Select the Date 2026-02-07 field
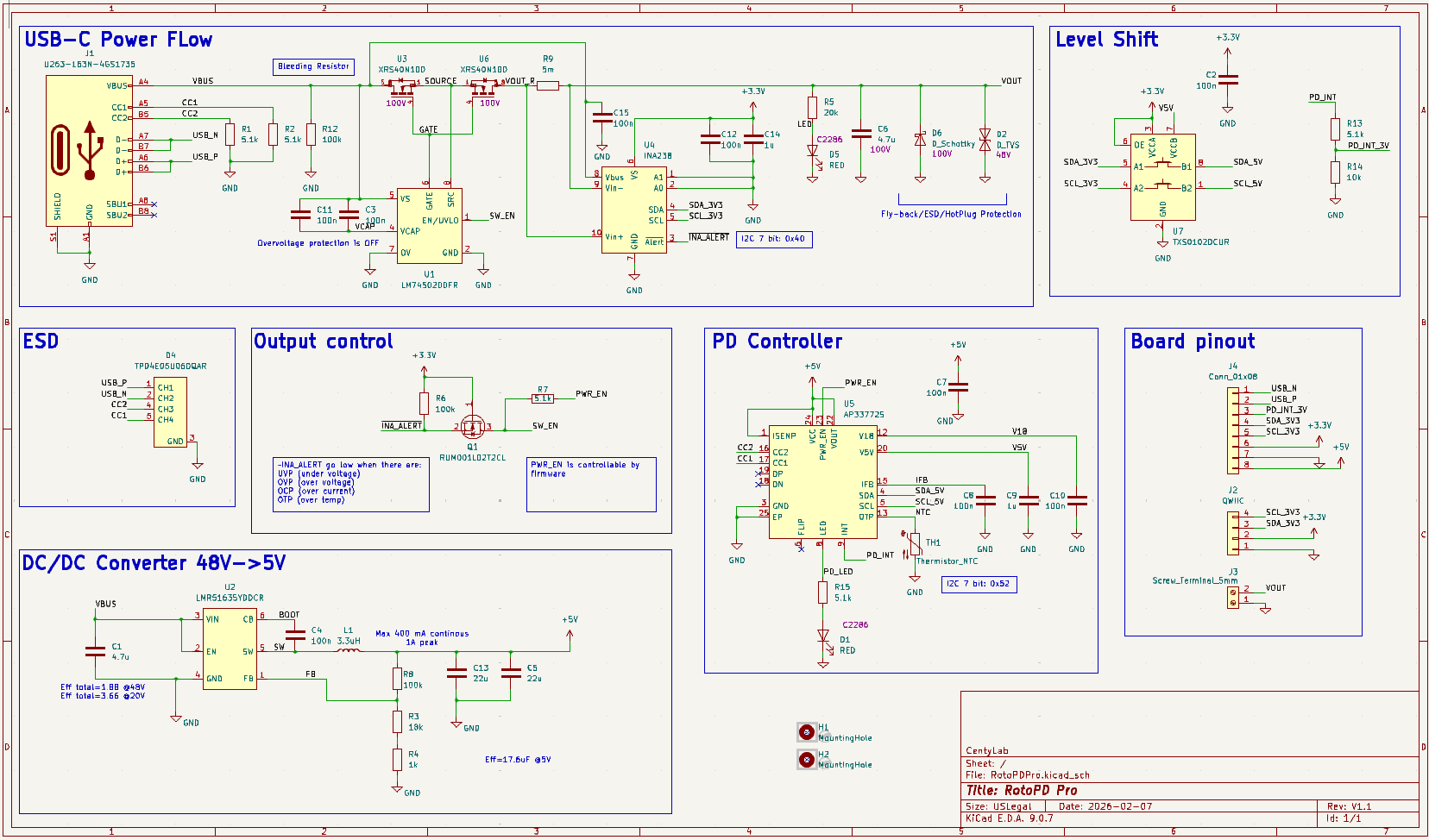 coord(1105,806)
